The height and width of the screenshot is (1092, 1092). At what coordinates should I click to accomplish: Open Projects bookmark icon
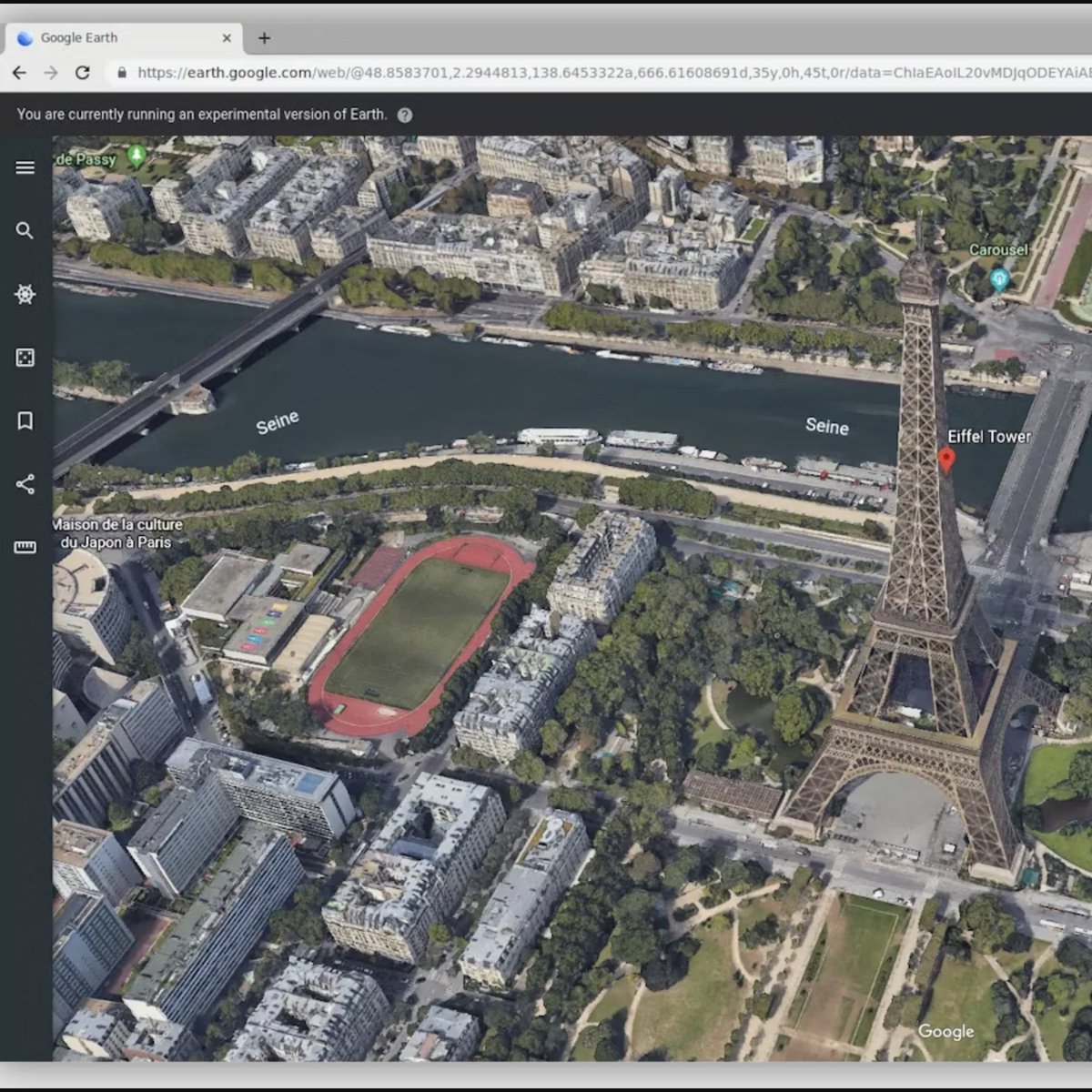25,420
